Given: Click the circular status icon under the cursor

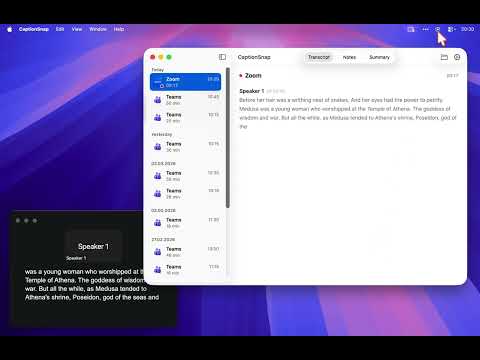Looking at the screenshot, I should [x=438, y=29].
